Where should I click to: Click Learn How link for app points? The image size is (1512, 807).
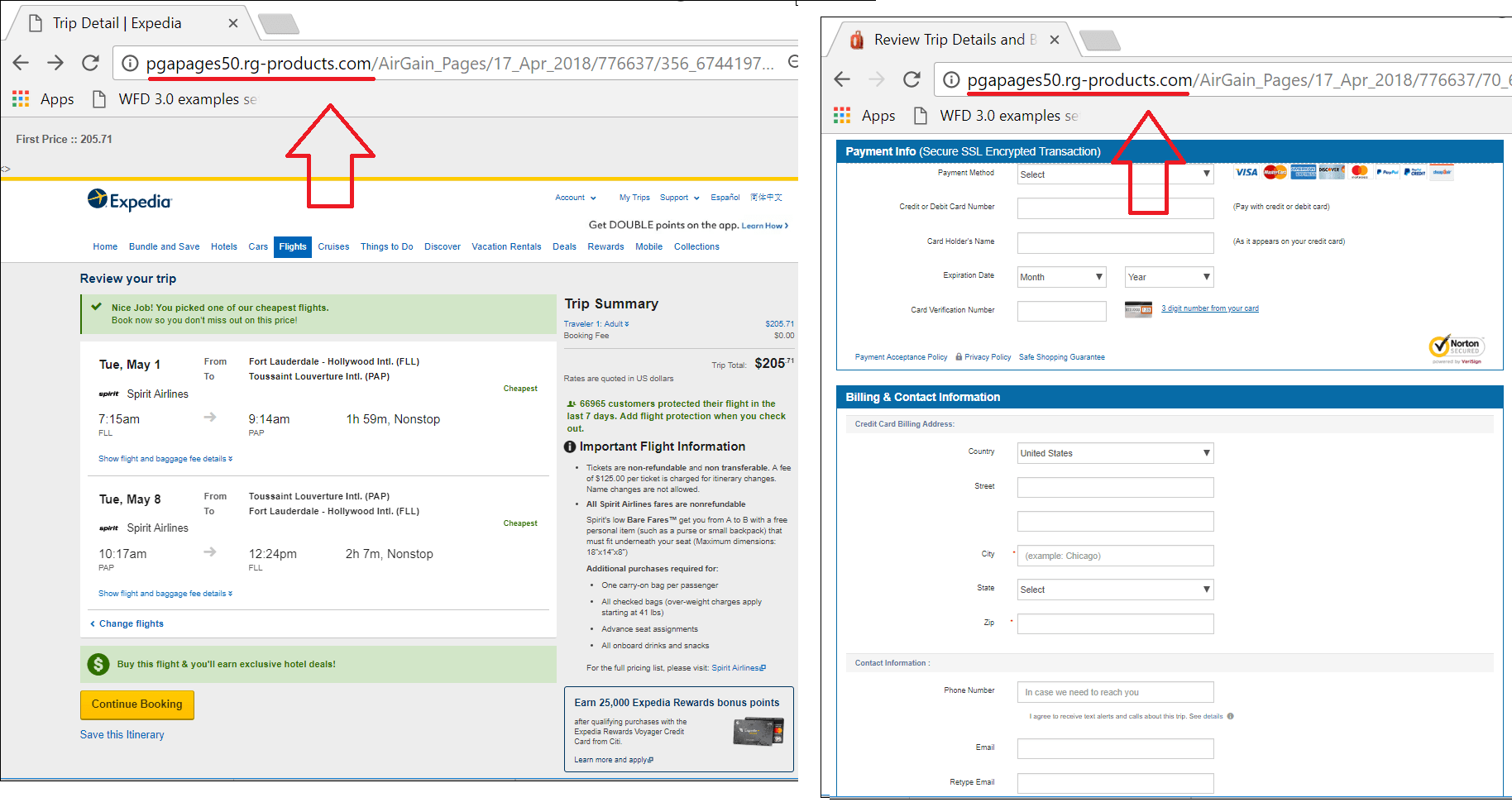pyautogui.click(x=765, y=226)
